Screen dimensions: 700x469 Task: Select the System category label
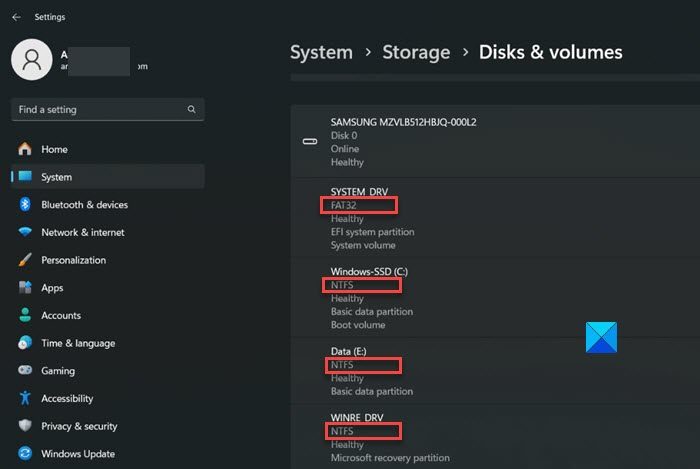(x=56, y=177)
